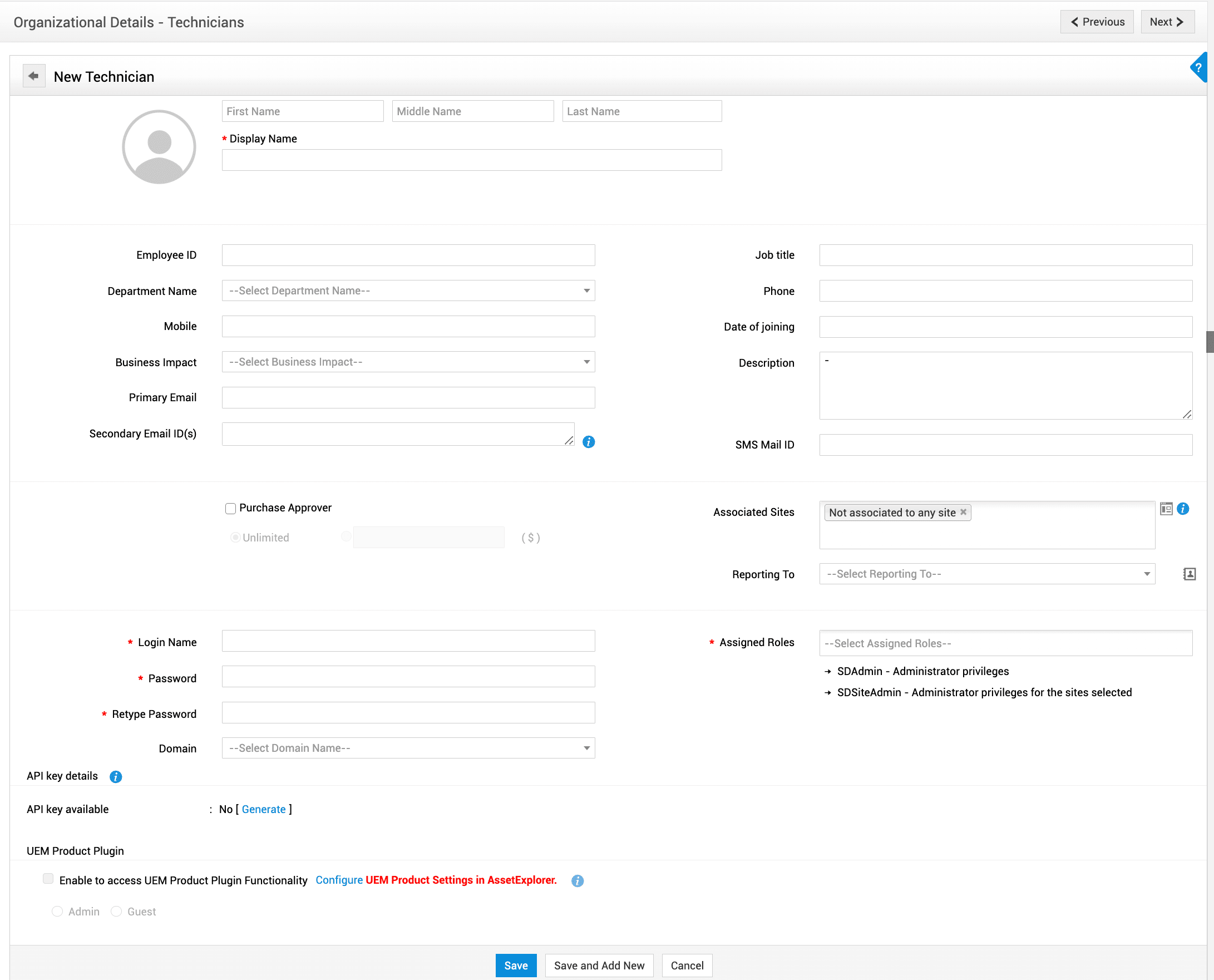
Task: Select the Admin radio button
Action: point(57,912)
